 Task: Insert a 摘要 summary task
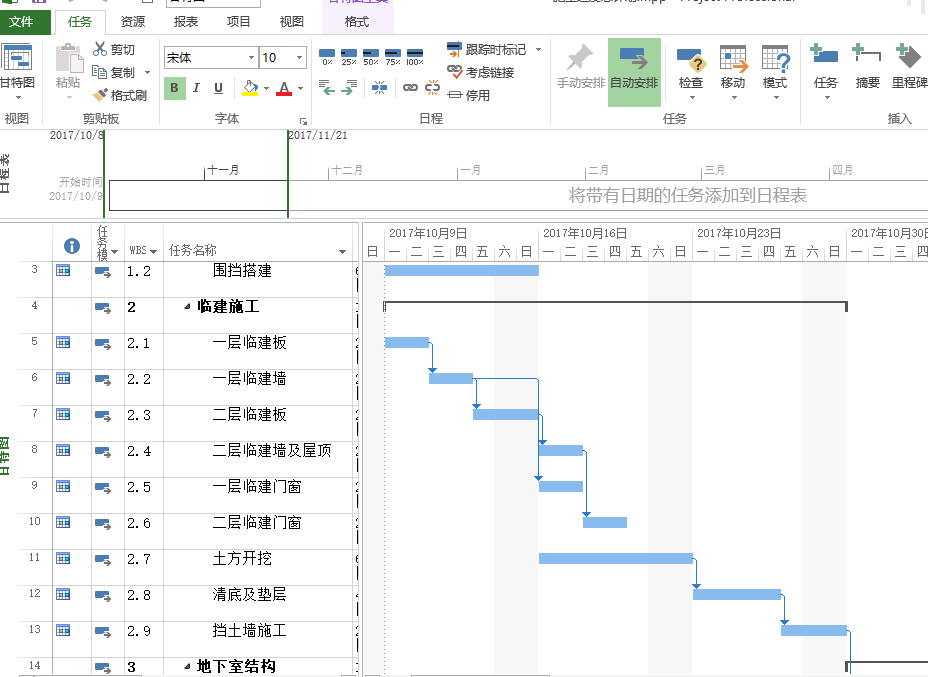(867, 67)
